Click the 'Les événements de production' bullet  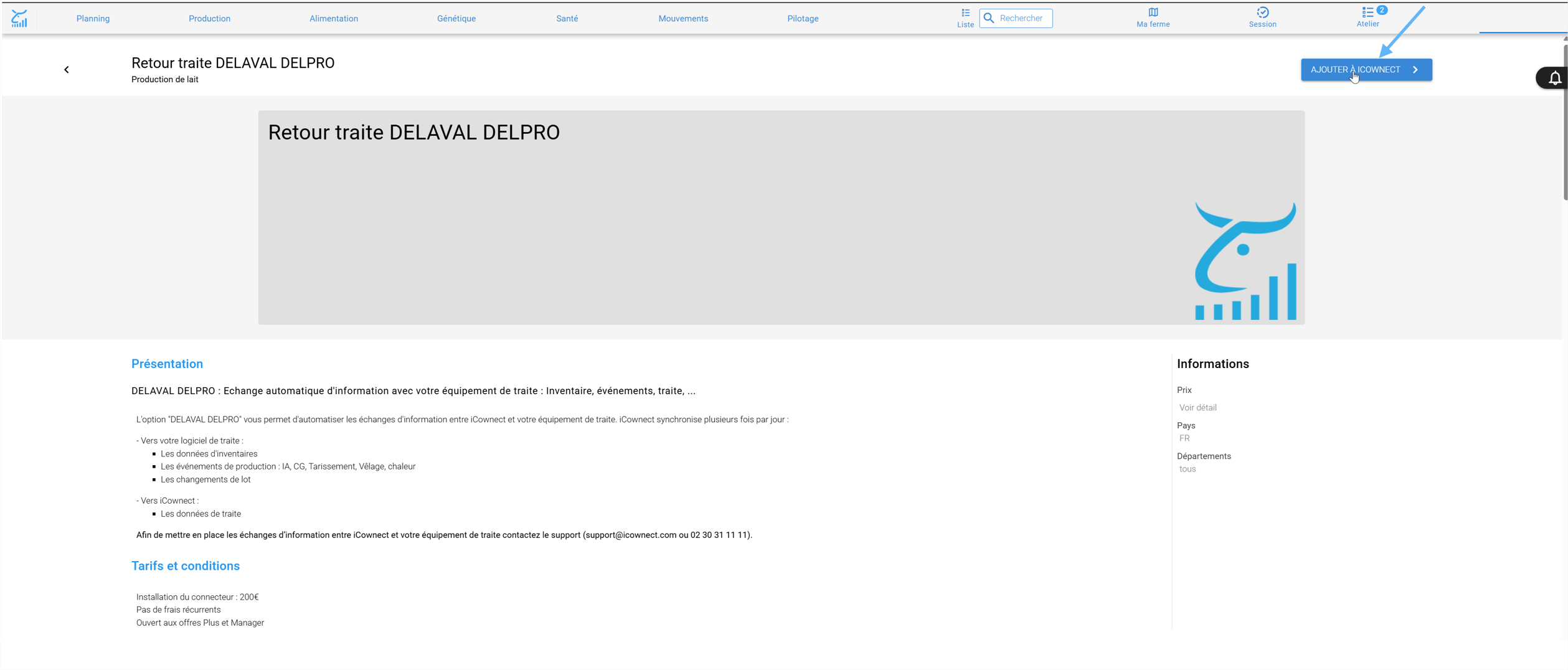coord(288,466)
